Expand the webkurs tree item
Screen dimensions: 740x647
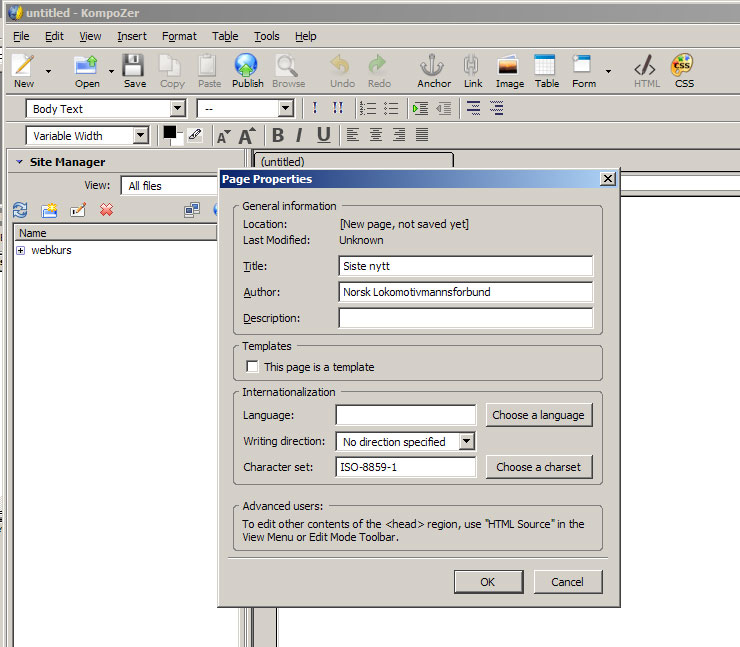coord(21,250)
